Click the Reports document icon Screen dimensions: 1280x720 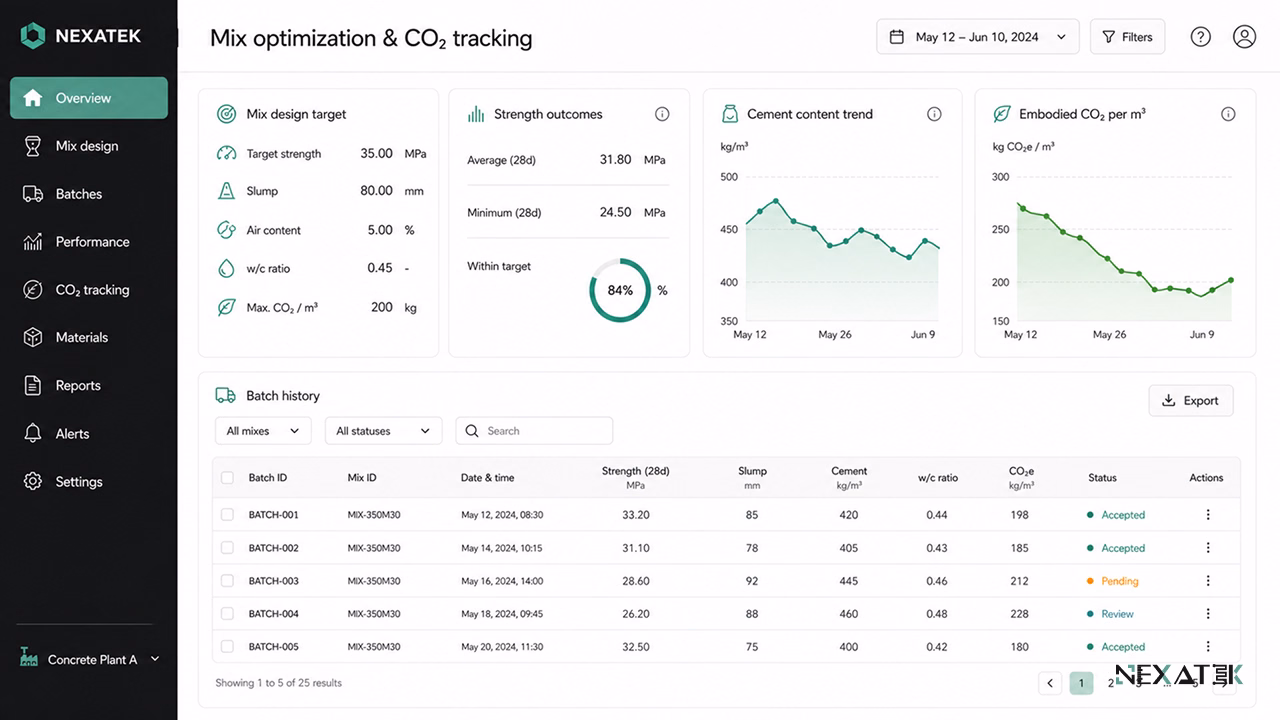(x=33, y=386)
